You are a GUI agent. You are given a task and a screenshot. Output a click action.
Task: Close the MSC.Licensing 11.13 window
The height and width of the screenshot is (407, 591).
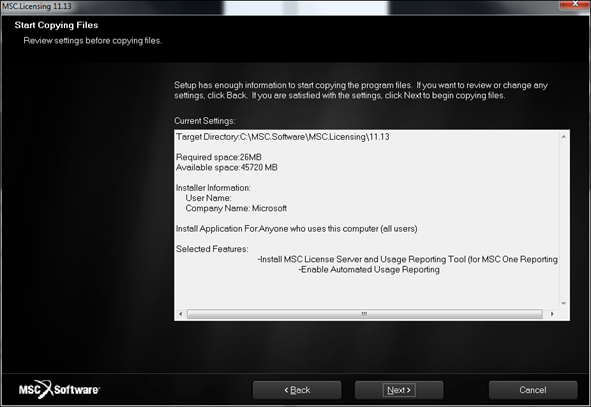575,4
